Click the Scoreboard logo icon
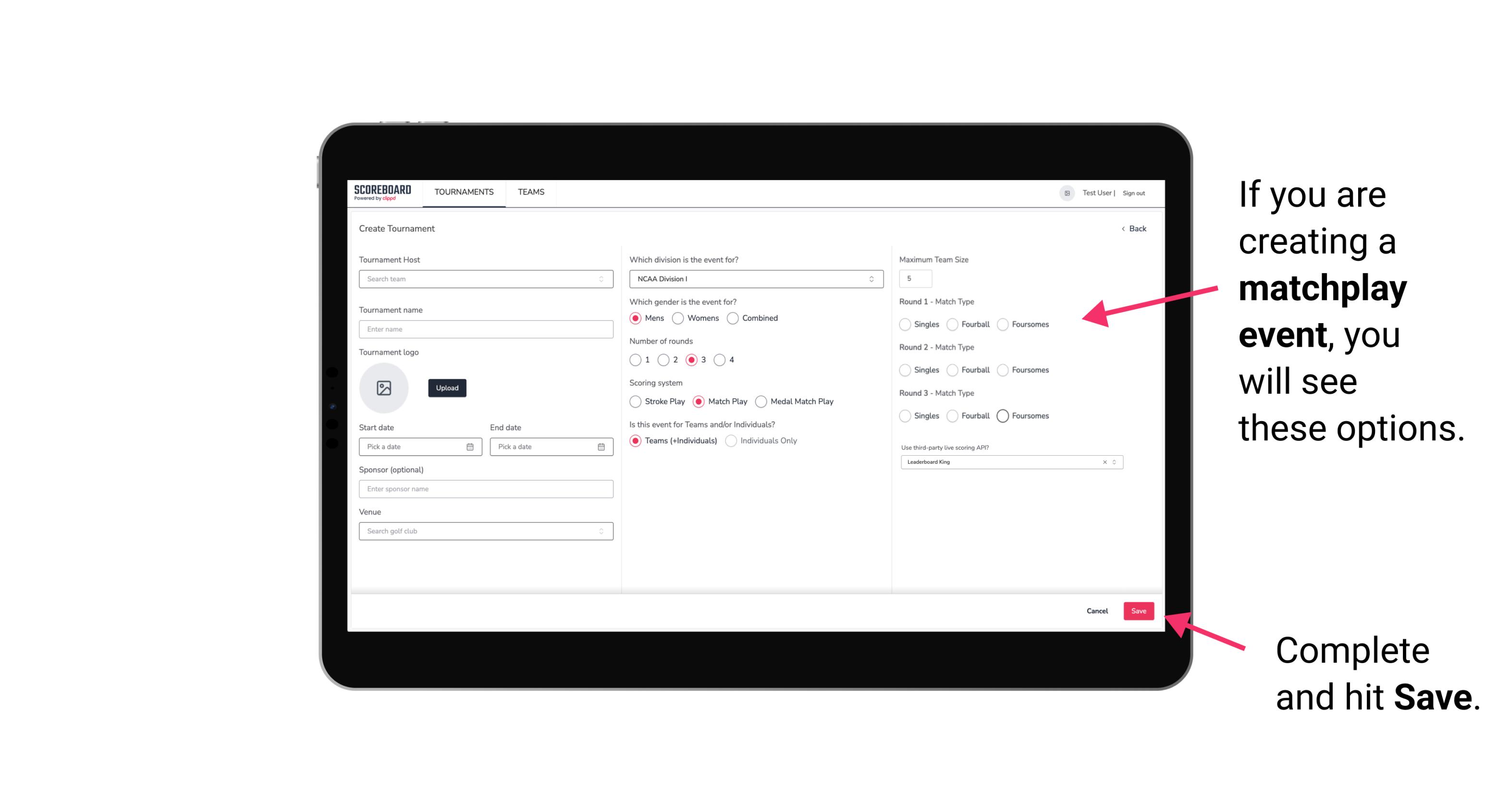 tap(384, 192)
